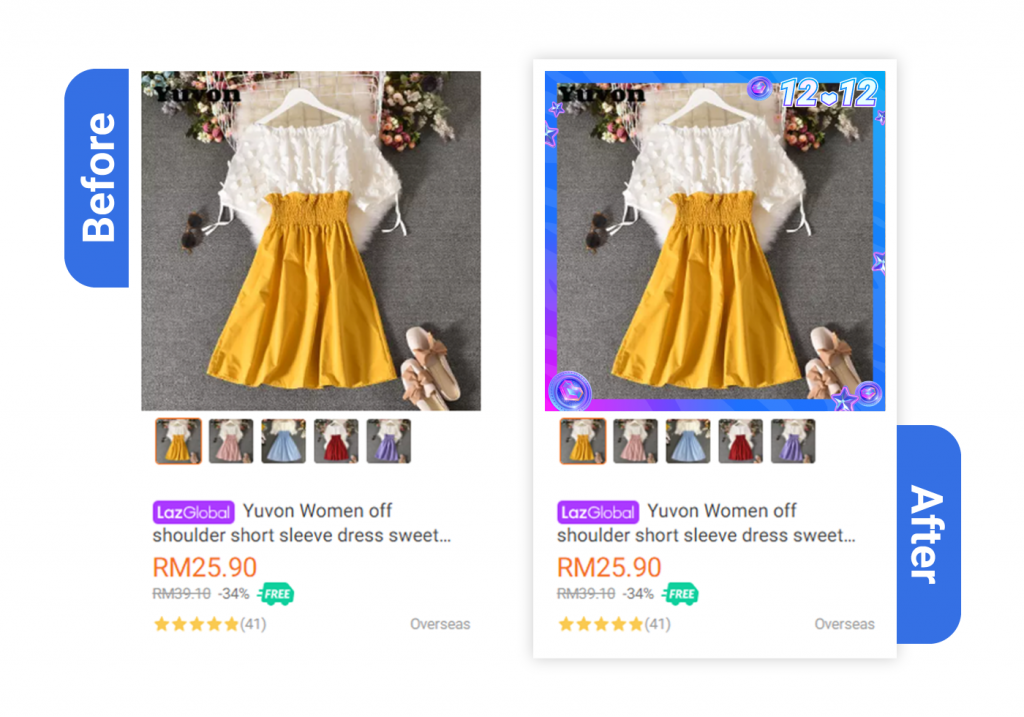Click Overseas label in After card
Screen dimensions: 1024x717
tap(844, 624)
